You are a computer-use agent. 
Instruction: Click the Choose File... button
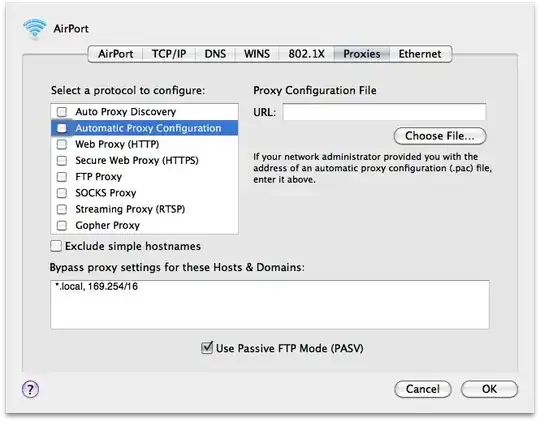[x=440, y=136]
